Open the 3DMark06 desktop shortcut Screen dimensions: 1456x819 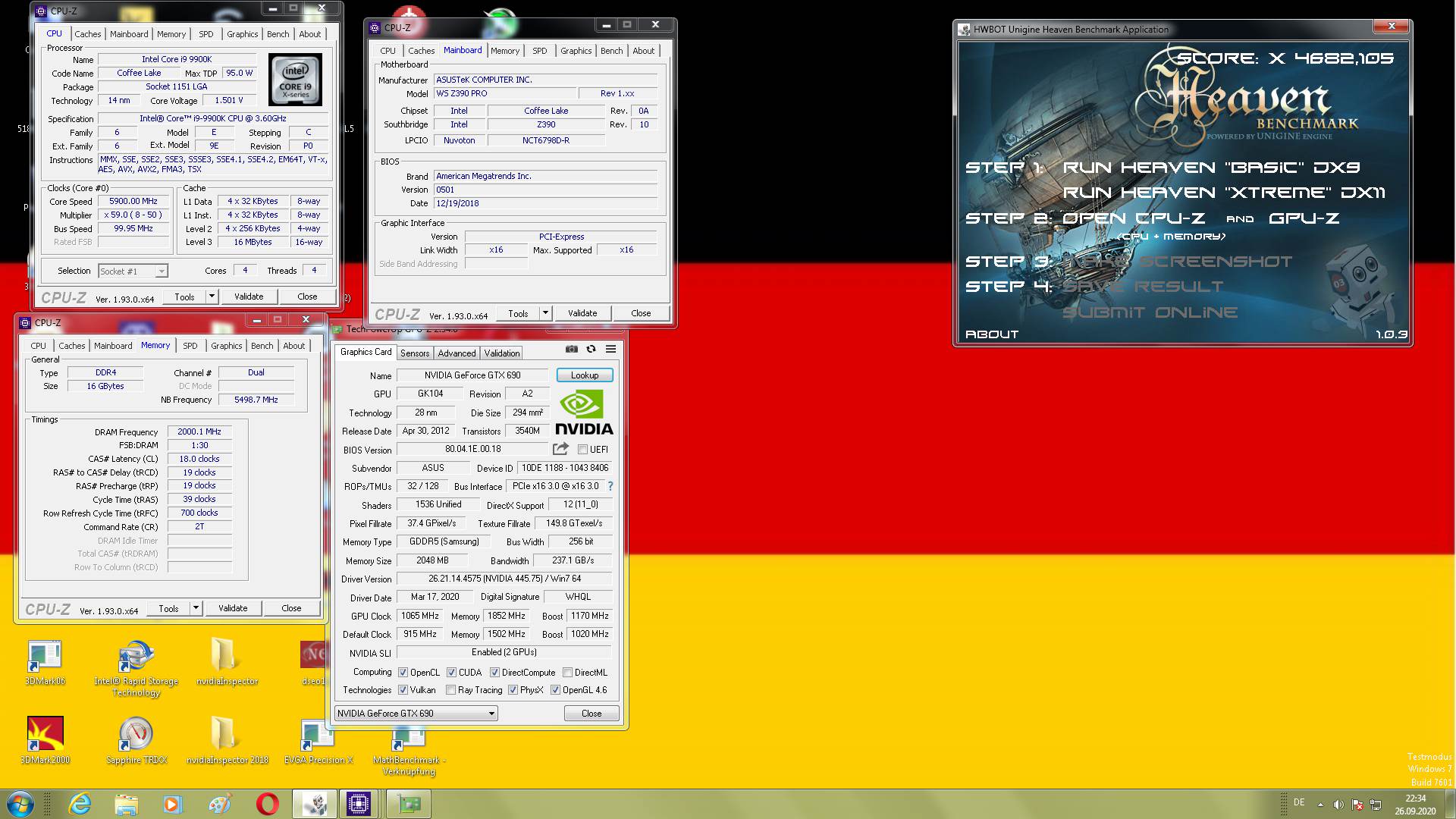[45, 663]
